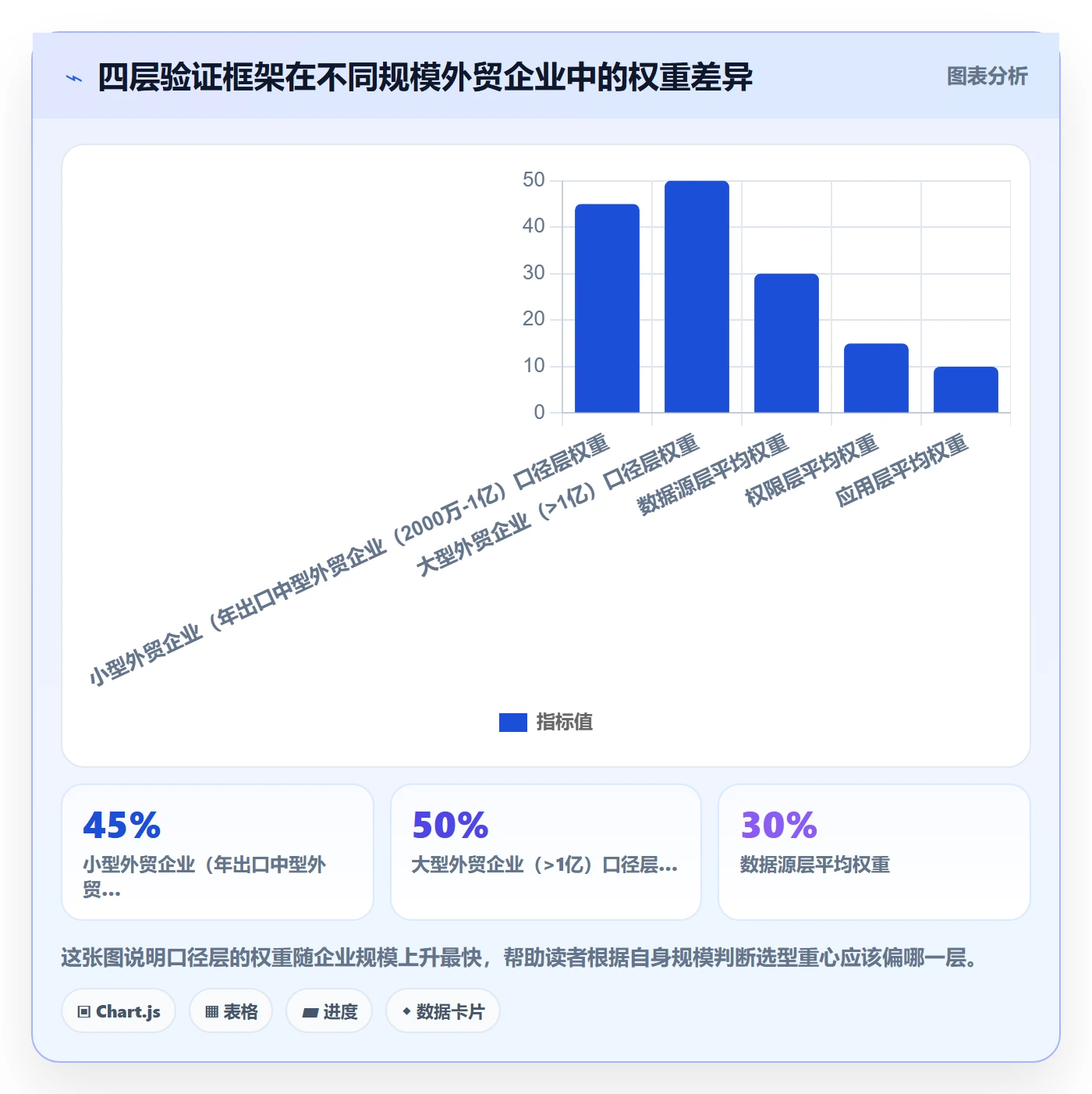Click the tallest bar reaching 50
Image resolution: width=1092 pixels, height=1094 pixels.
click(697, 297)
